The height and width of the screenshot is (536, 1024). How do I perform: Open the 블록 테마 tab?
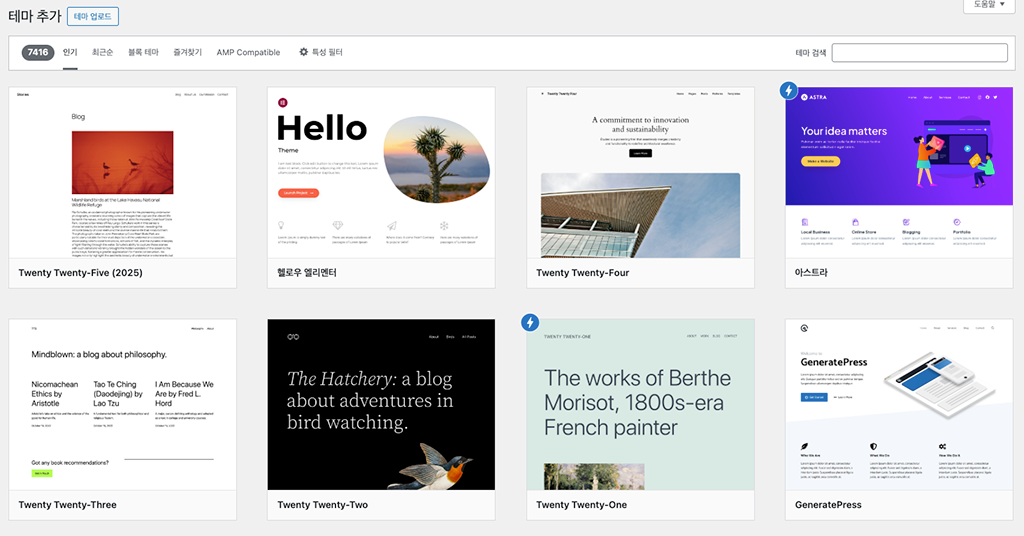[x=143, y=52]
